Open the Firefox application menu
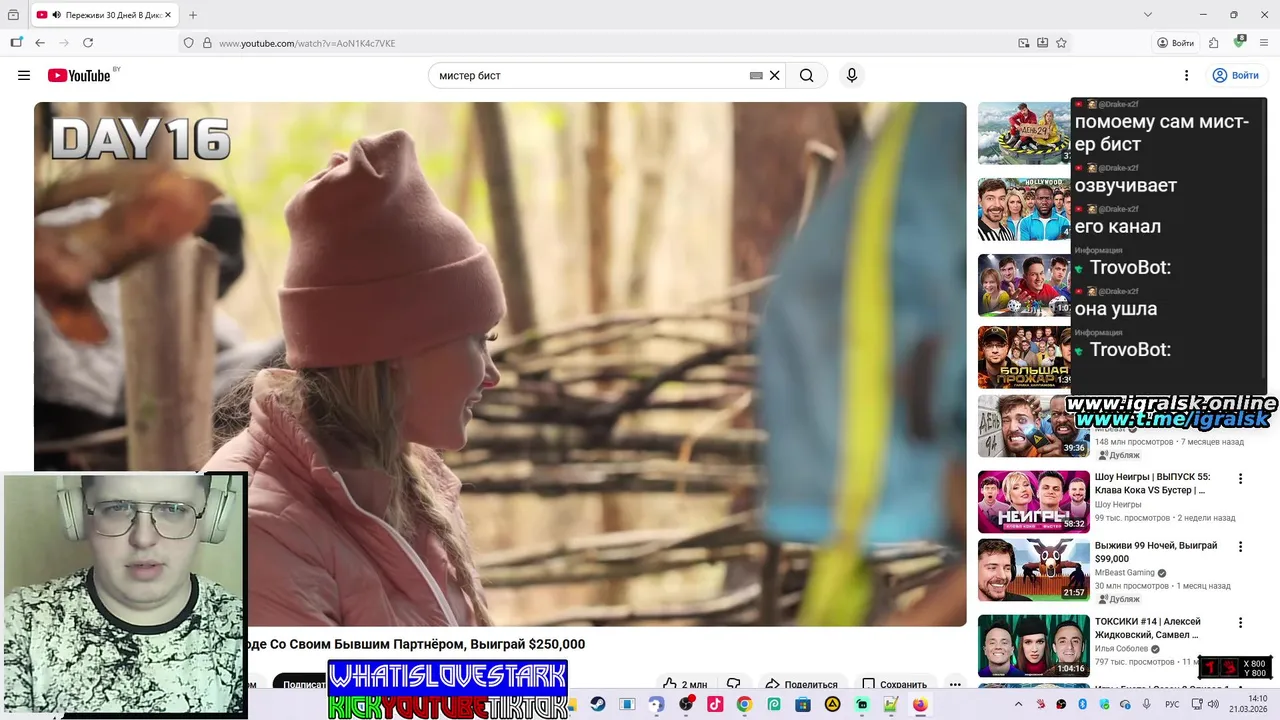Image resolution: width=1280 pixels, height=720 pixels. pyautogui.click(x=1264, y=43)
